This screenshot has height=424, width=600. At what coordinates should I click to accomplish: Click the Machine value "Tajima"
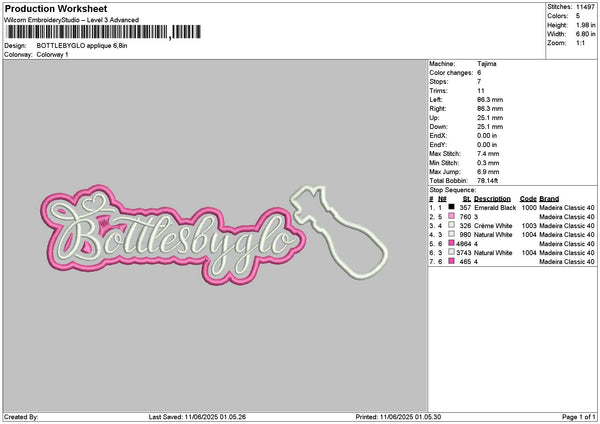[487, 64]
